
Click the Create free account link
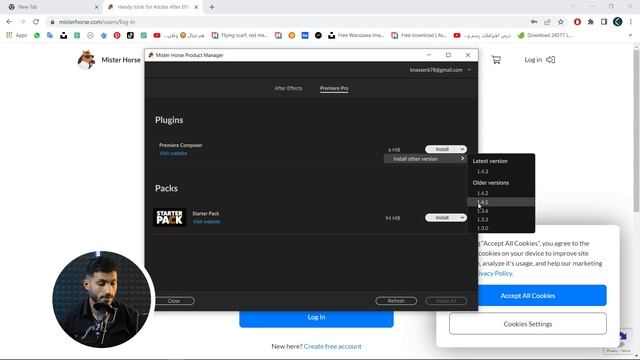point(332,346)
